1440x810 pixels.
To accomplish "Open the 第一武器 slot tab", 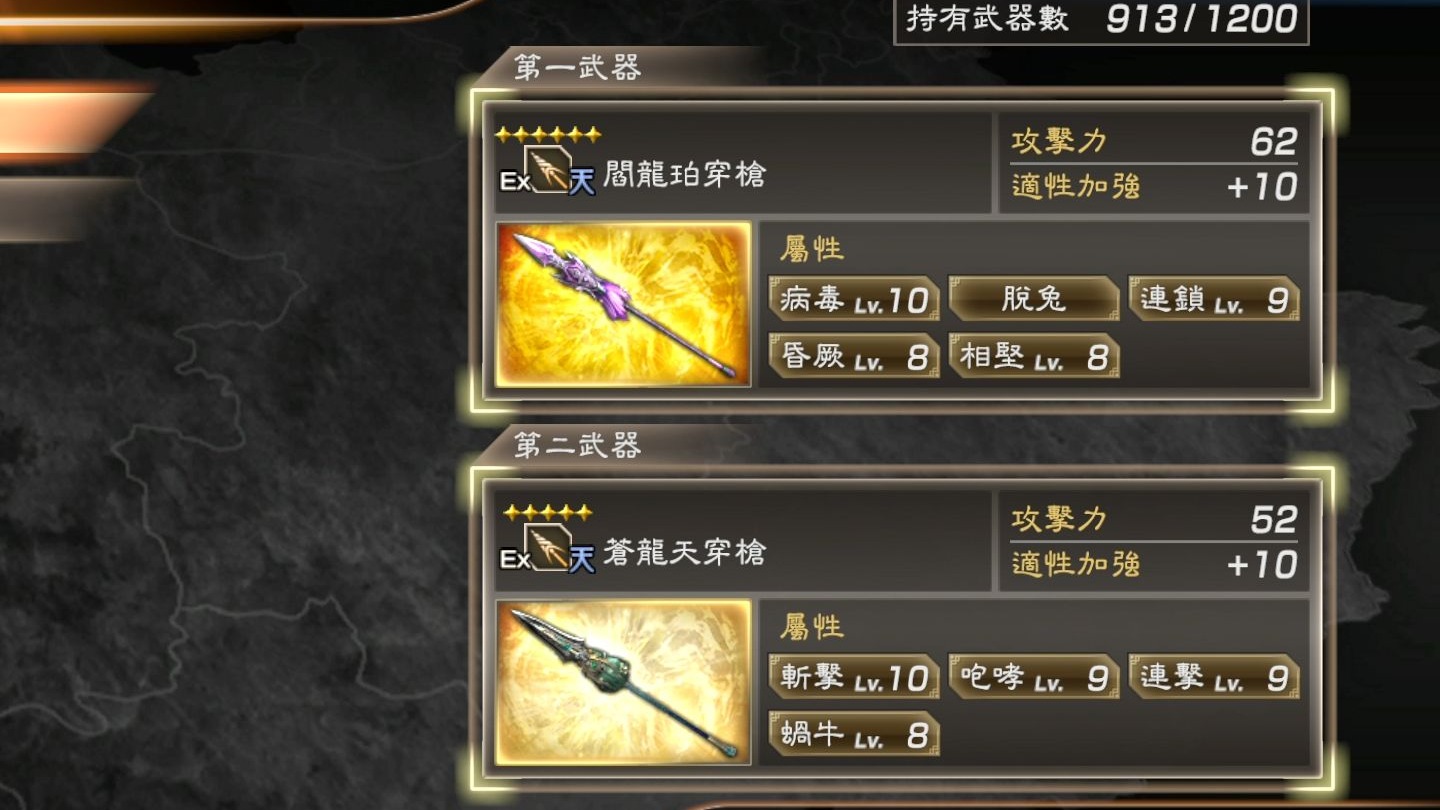I will (x=578, y=68).
